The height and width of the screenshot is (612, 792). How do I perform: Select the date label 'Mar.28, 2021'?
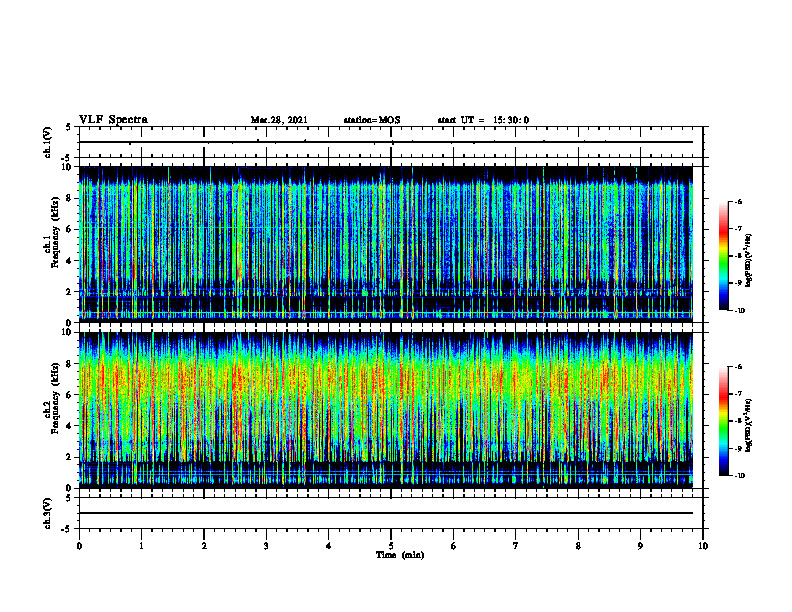click(x=279, y=120)
